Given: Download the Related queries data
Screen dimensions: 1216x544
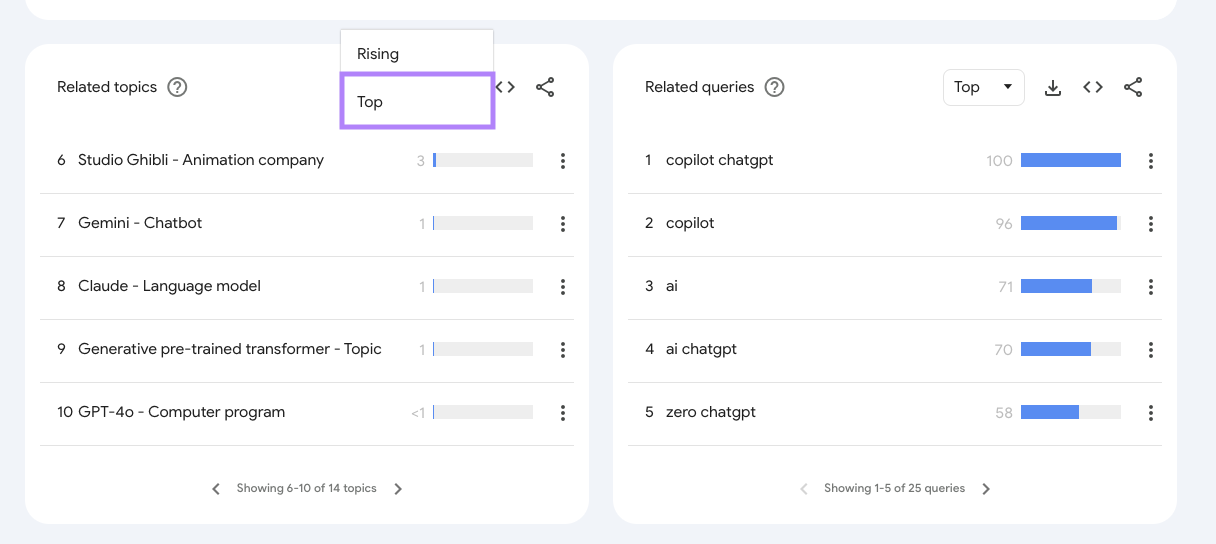Looking at the screenshot, I should pos(1052,88).
